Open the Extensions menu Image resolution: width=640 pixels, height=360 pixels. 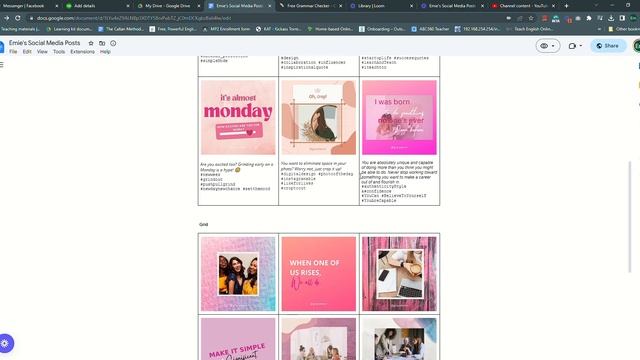coord(82,52)
